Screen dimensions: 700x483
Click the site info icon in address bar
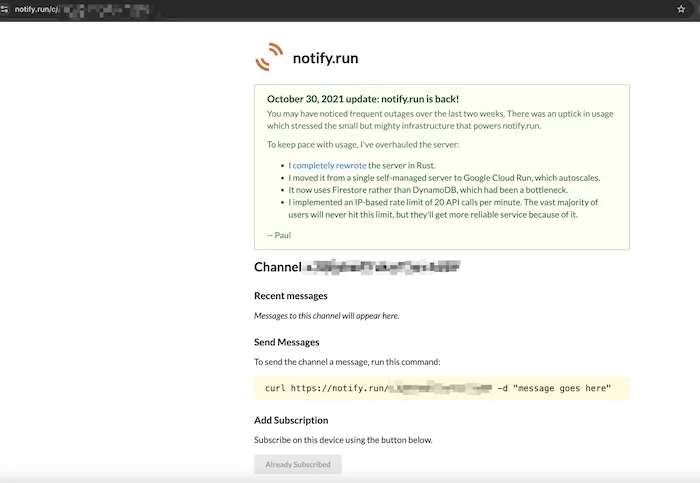5,9
